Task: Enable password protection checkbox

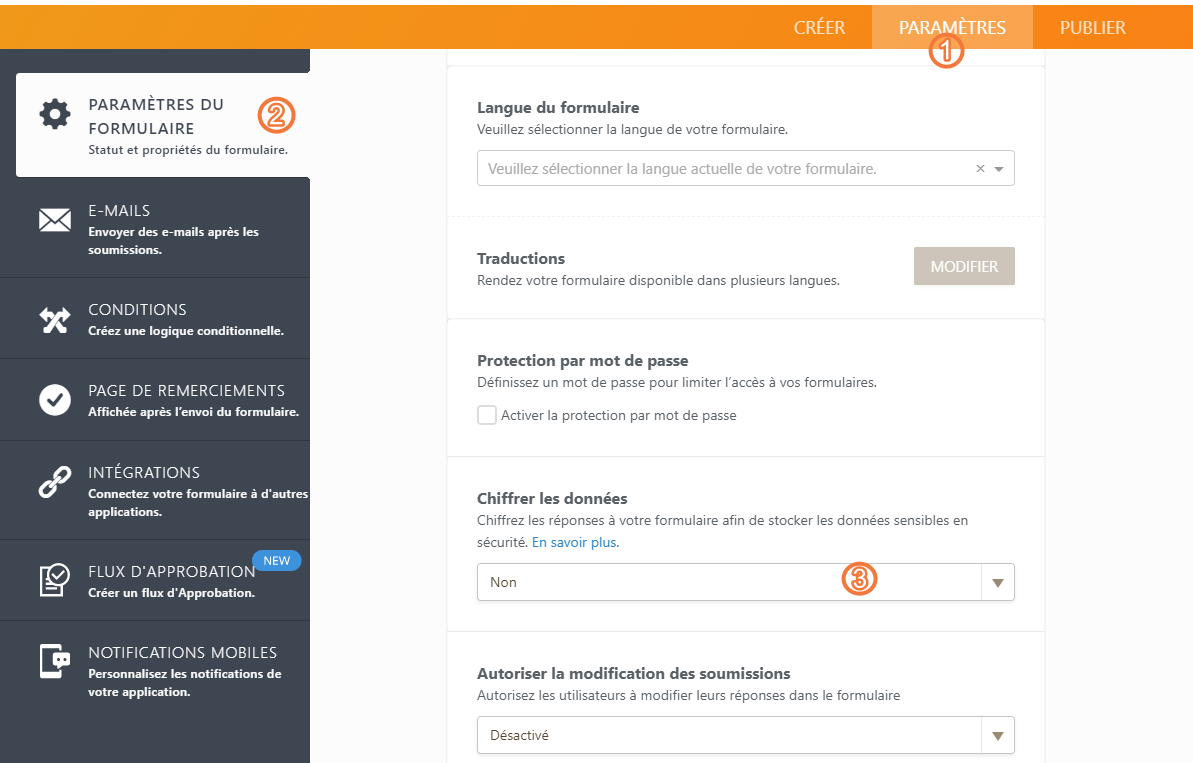Action: [x=486, y=414]
